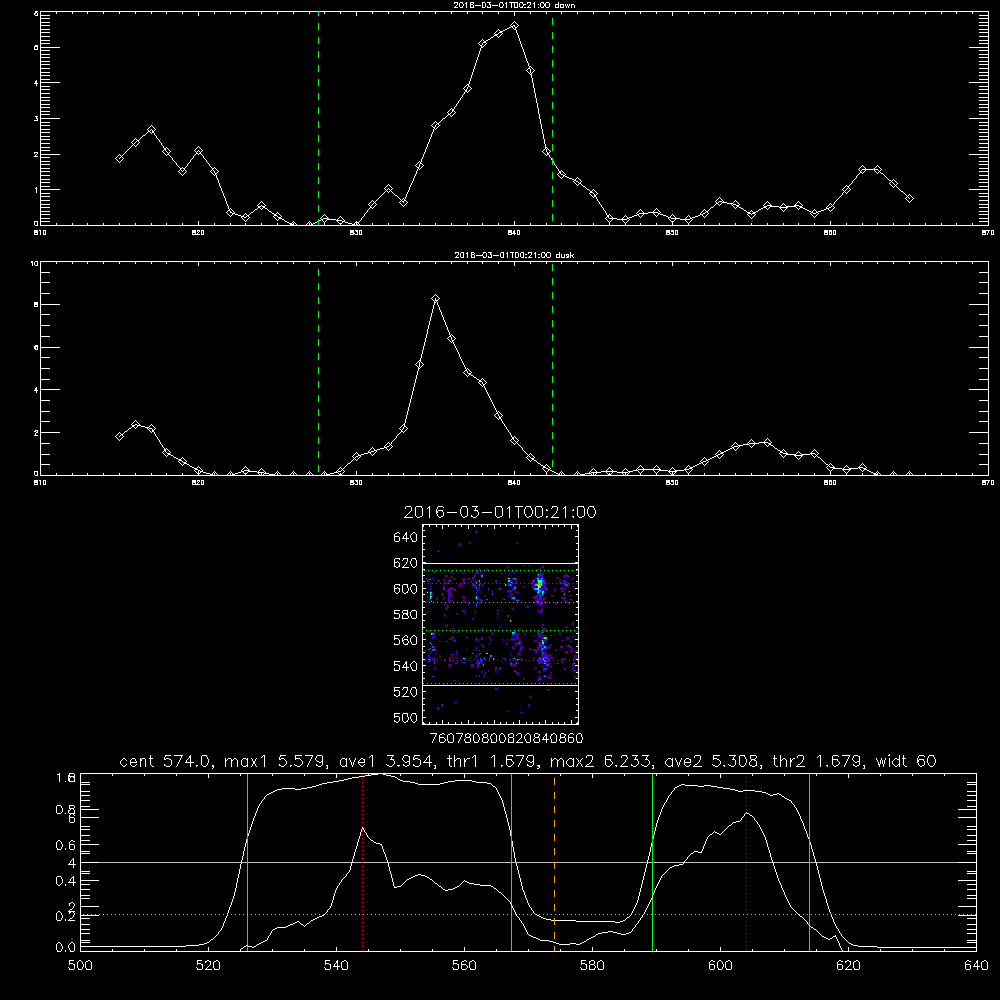Screen dimensions: 1000x1000
Task: Click the dotted threshold line at 0.2 level
Action: 528,915
